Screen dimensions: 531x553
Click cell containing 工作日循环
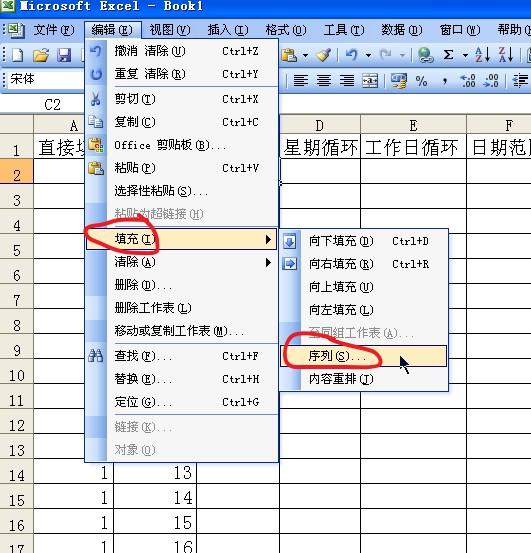(413, 147)
